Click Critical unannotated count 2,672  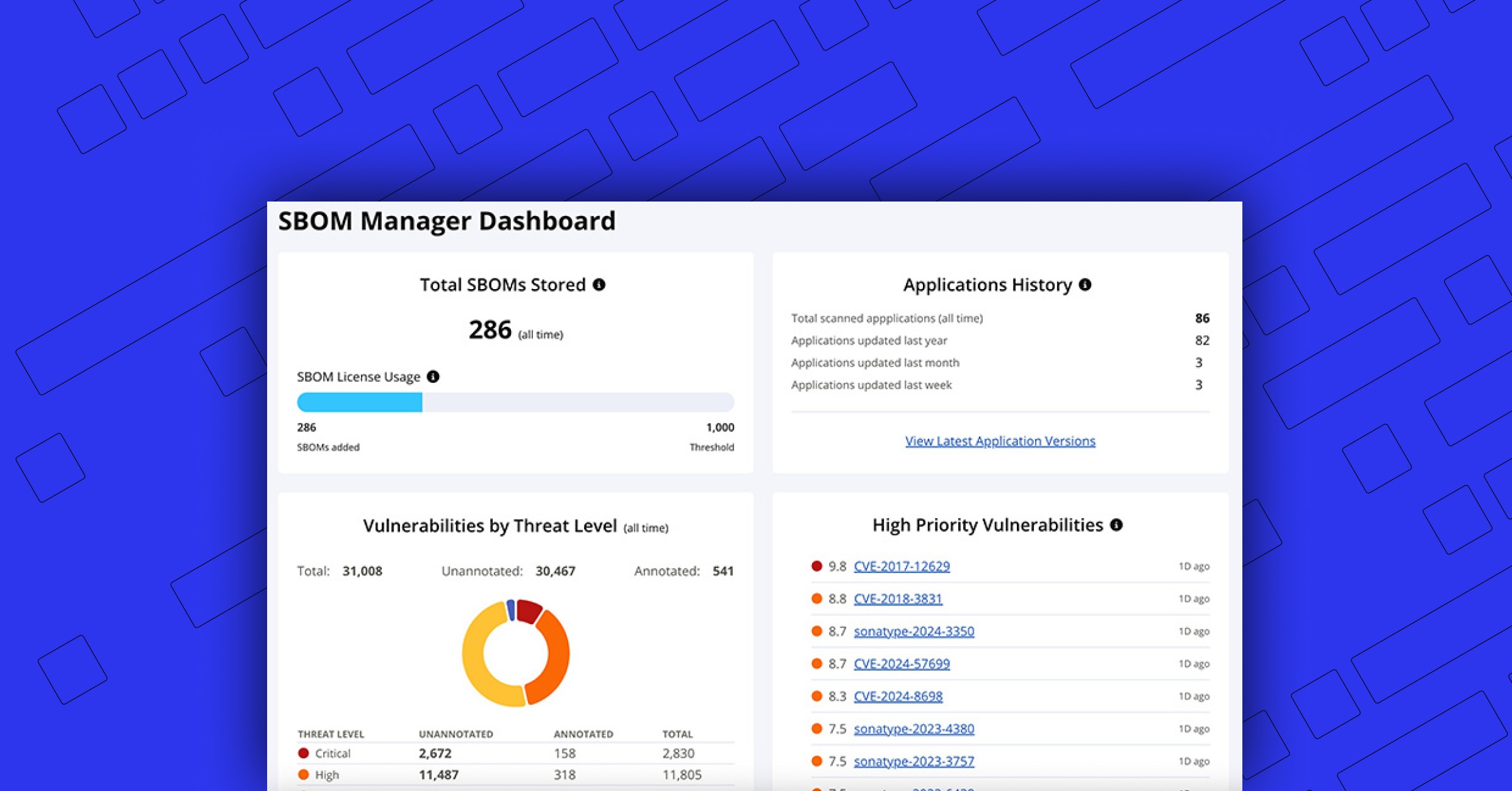tap(435, 753)
